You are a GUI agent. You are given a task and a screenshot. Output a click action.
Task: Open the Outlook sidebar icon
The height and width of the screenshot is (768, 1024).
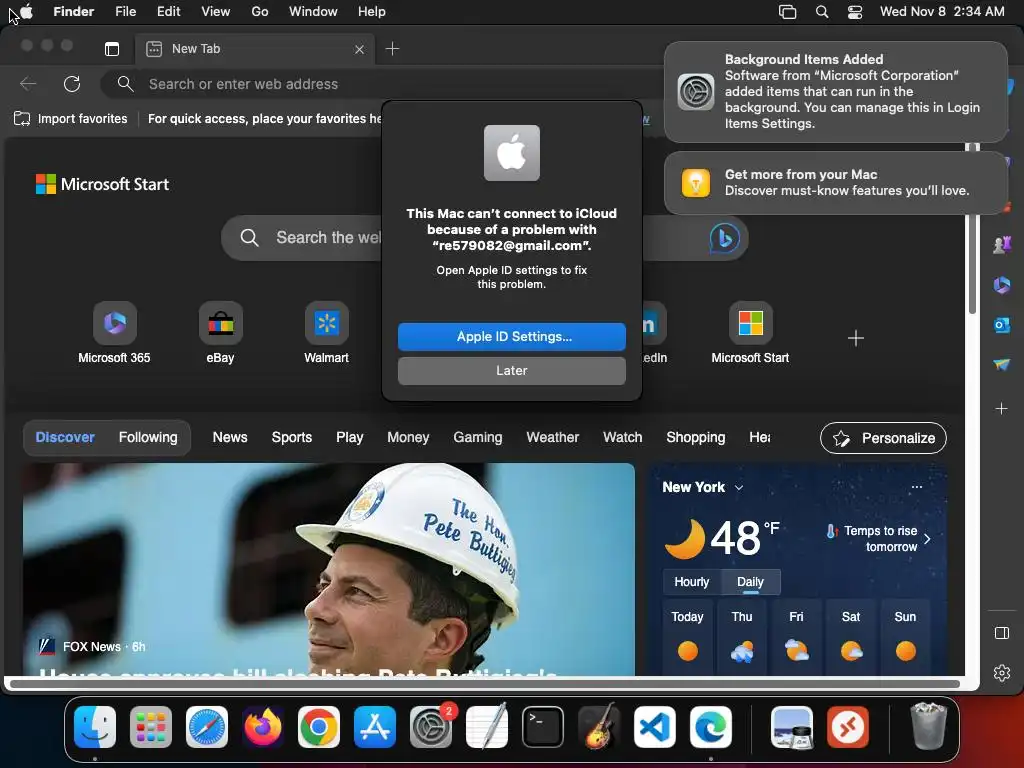coord(1002,324)
